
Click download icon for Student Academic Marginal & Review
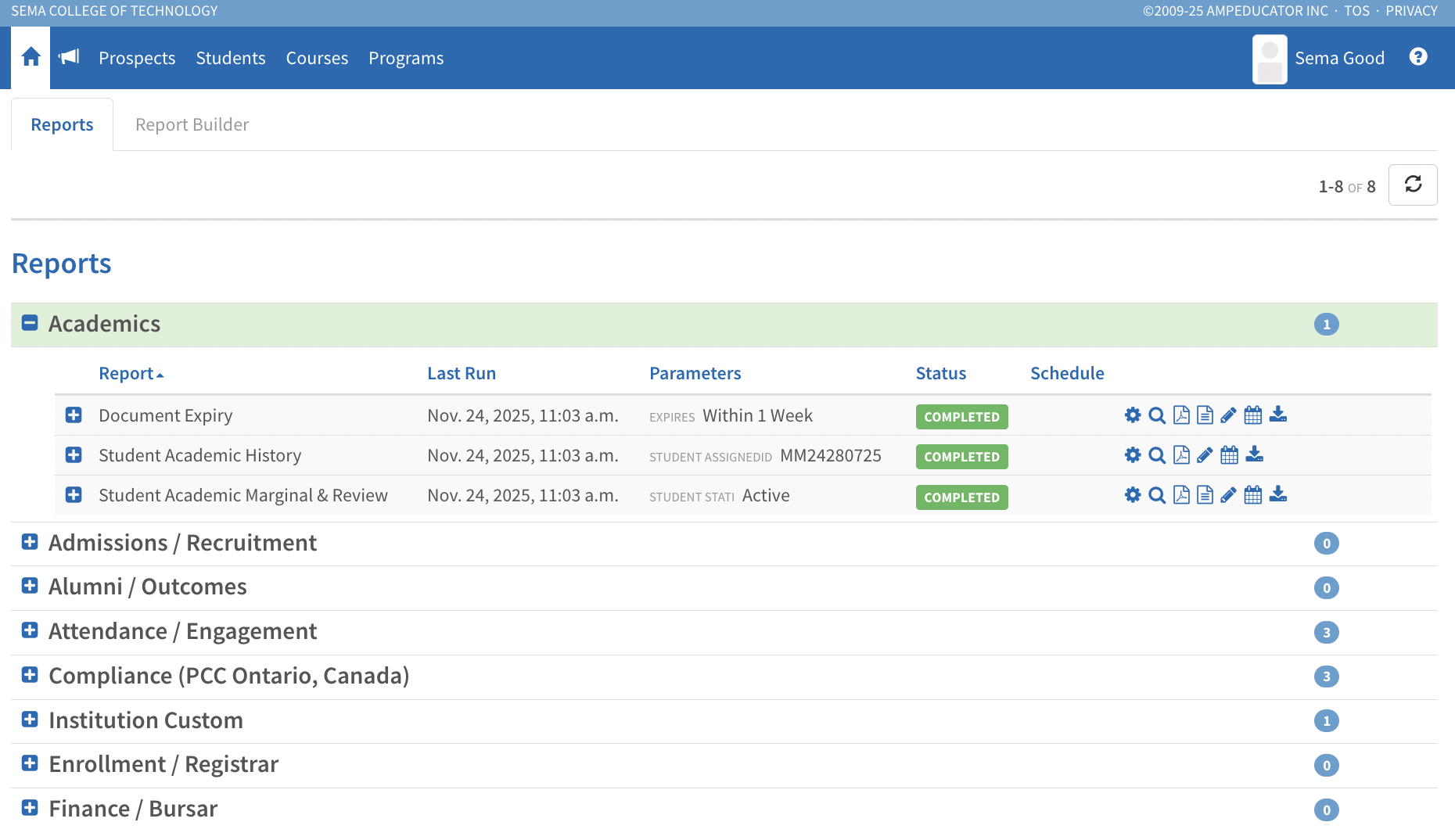coord(1277,495)
